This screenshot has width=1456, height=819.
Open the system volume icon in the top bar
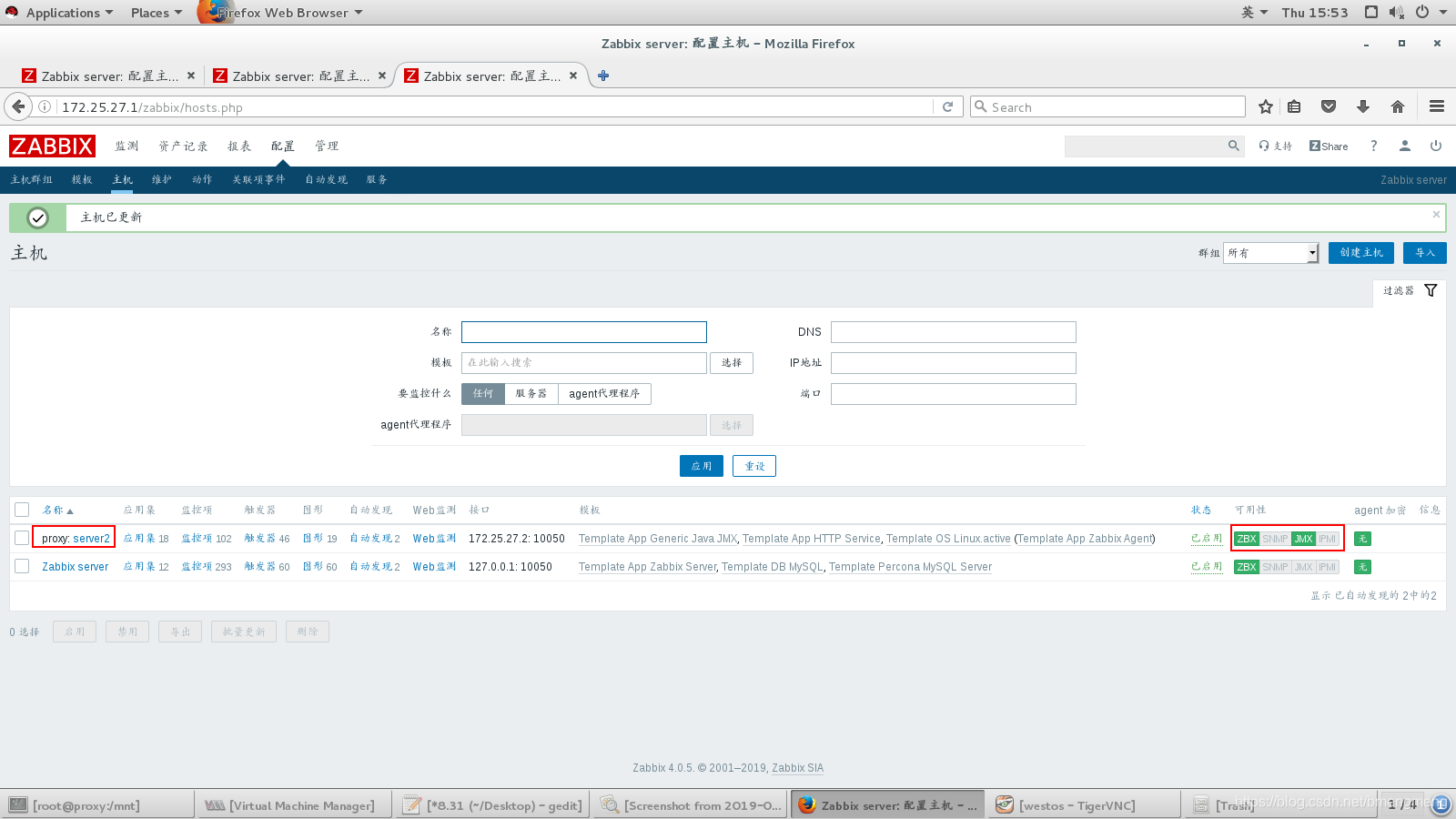click(x=1397, y=12)
